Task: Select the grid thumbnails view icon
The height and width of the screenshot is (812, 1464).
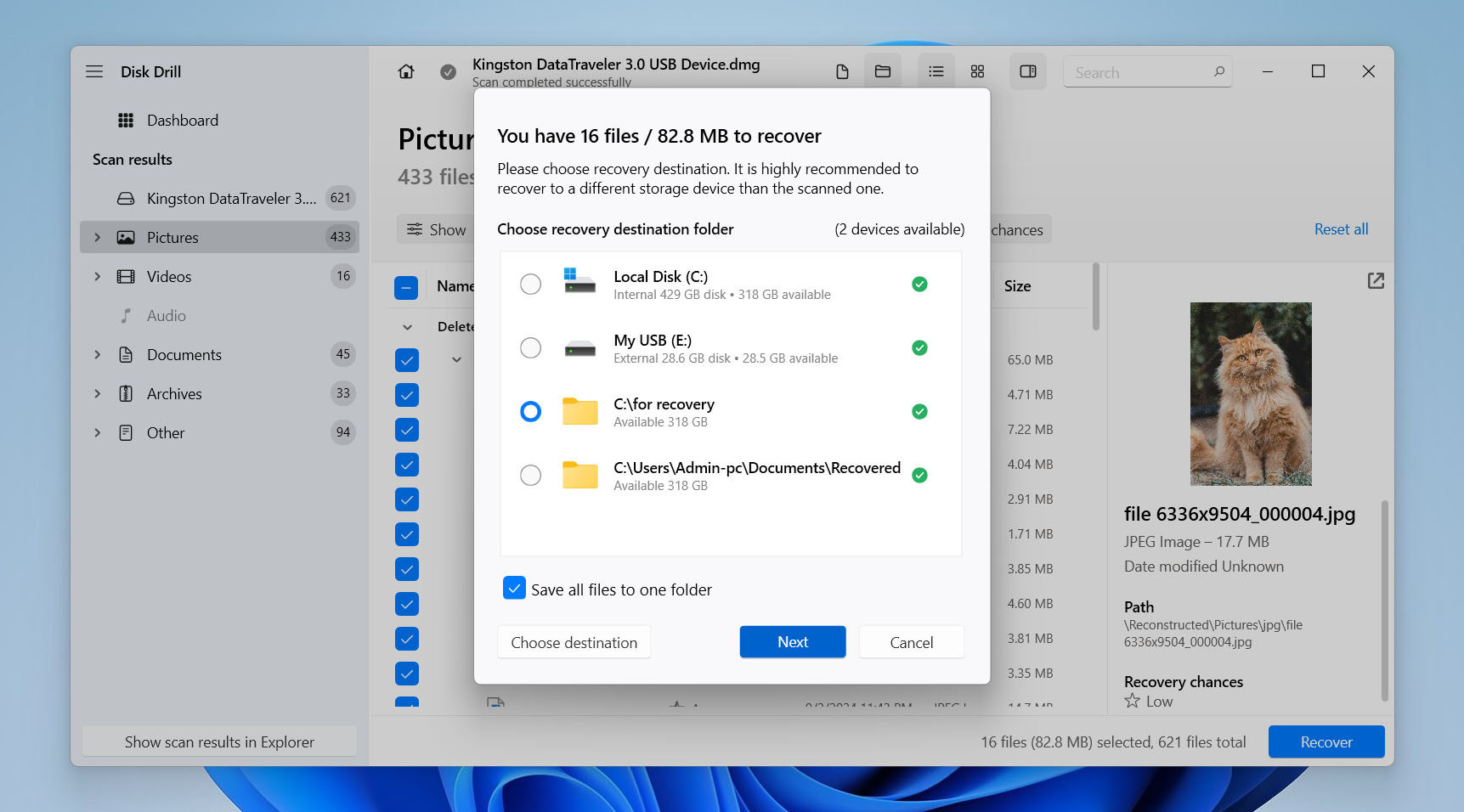Action: click(x=978, y=72)
